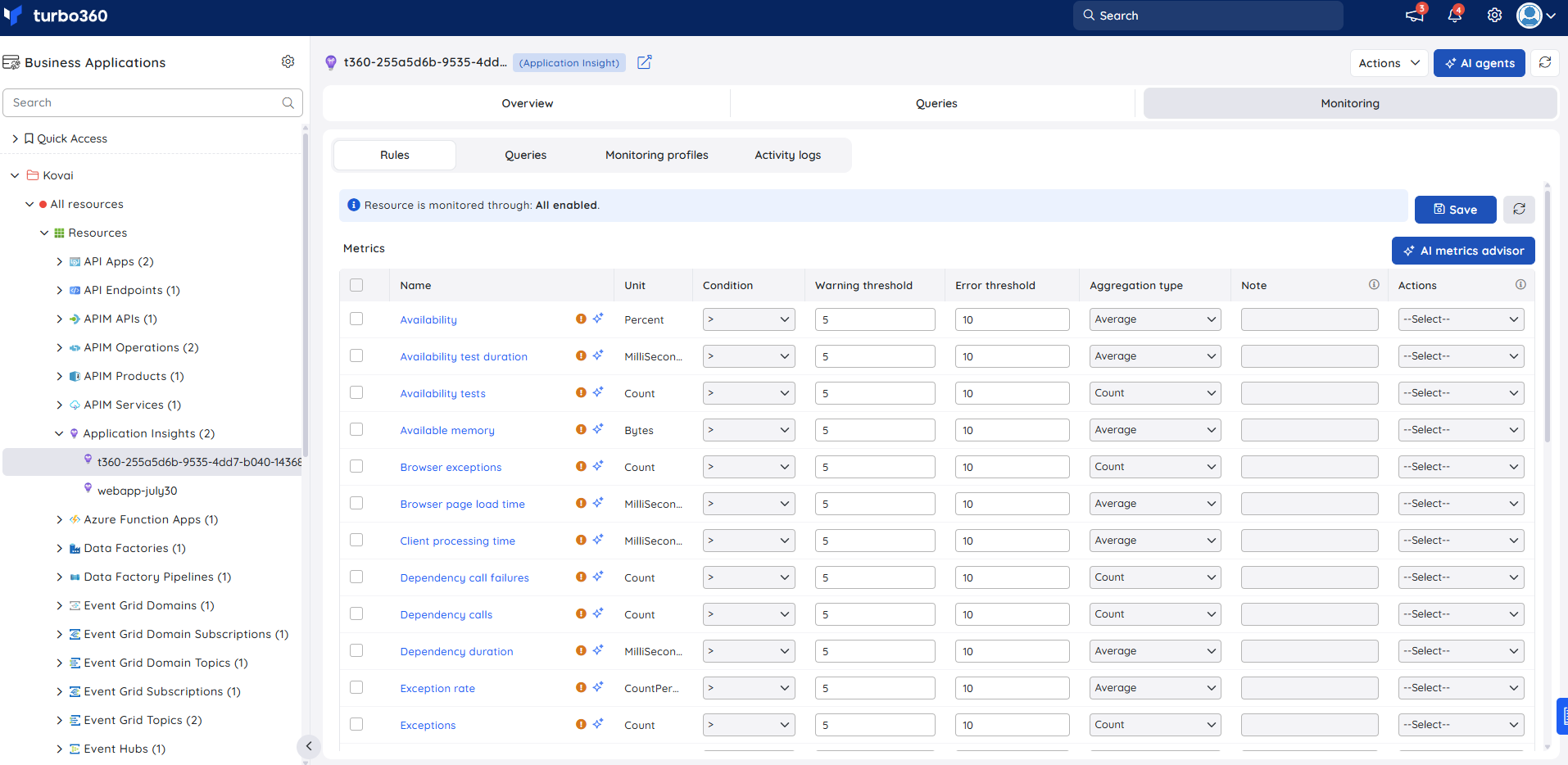1568x765 pixels.
Task: Check the Exceptions row checkbox
Action: coord(356,724)
